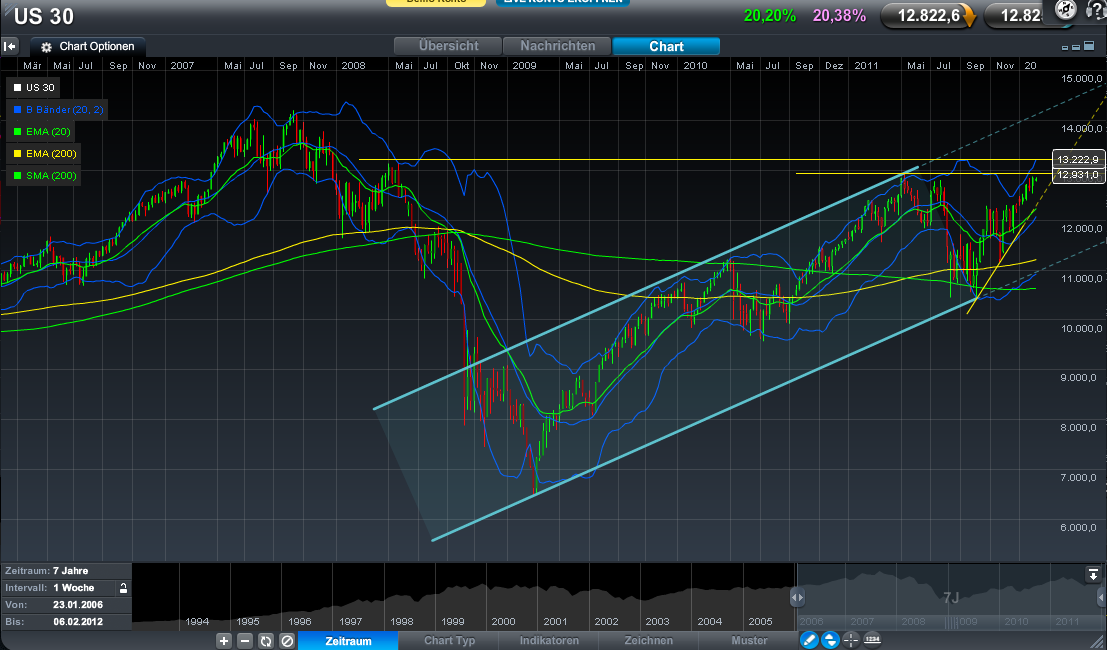Click the yellow demo account button at top
Screen dimensions: 1107x650
coord(436,2)
